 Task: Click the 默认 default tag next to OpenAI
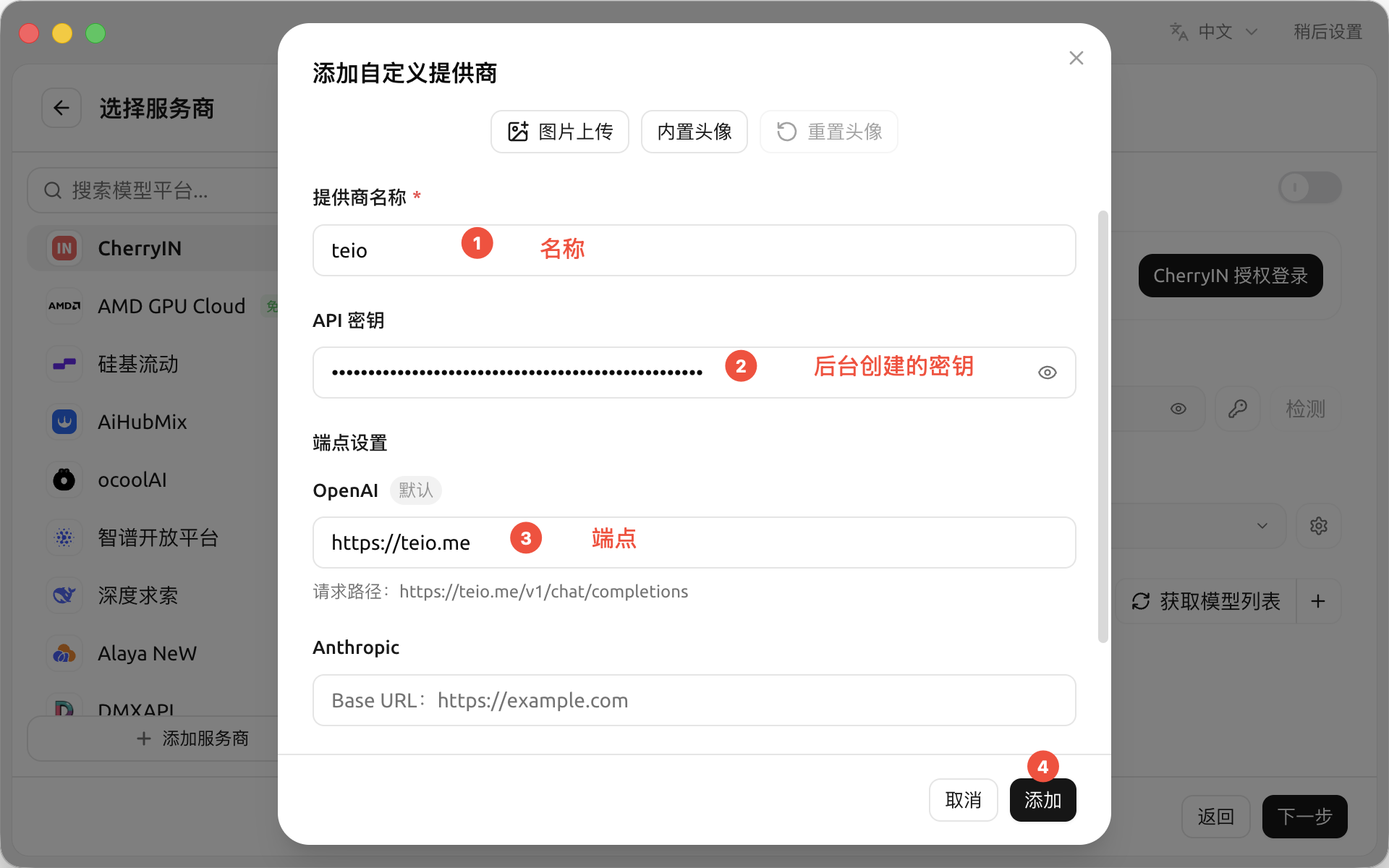(x=415, y=490)
